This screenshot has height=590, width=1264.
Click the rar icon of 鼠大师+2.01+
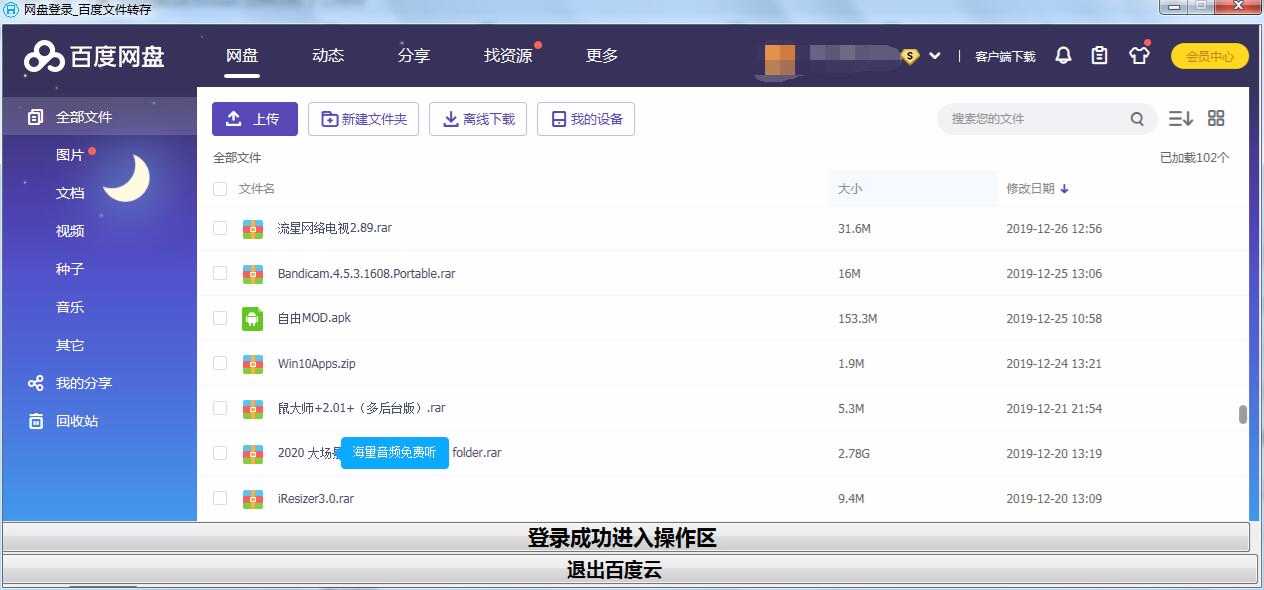pyautogui.click(x=252, y=408)
